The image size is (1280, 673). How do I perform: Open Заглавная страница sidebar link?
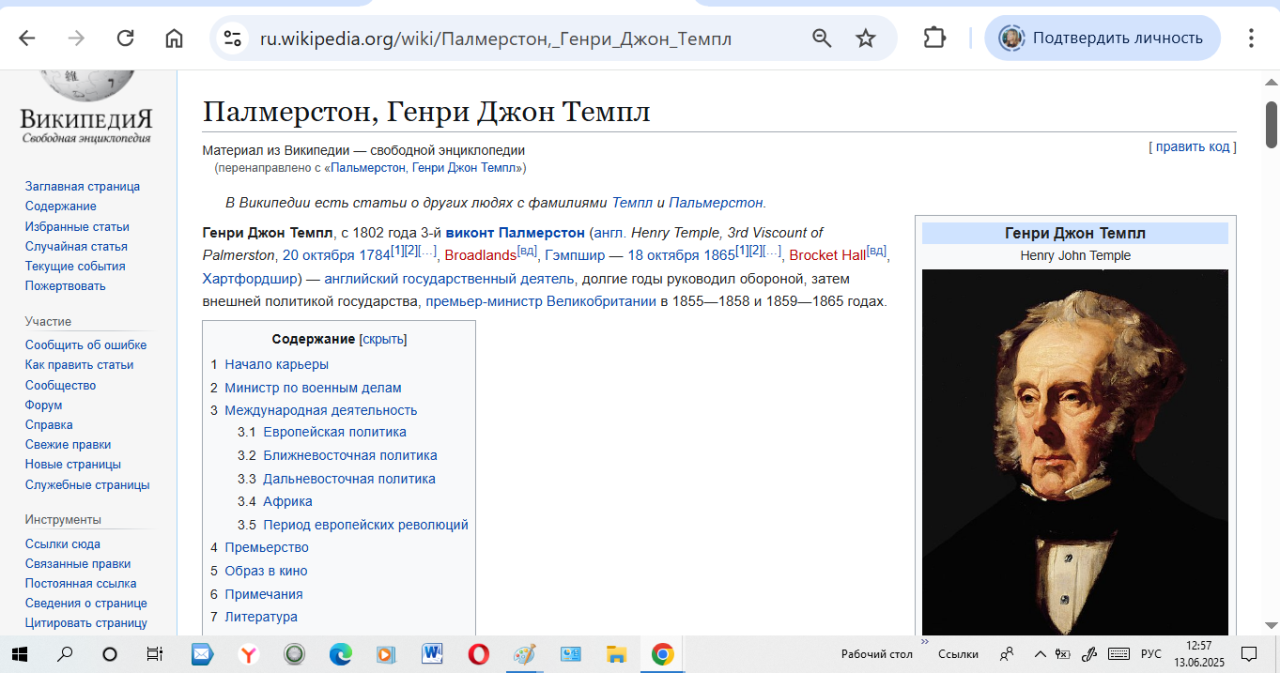coord(82,187)
